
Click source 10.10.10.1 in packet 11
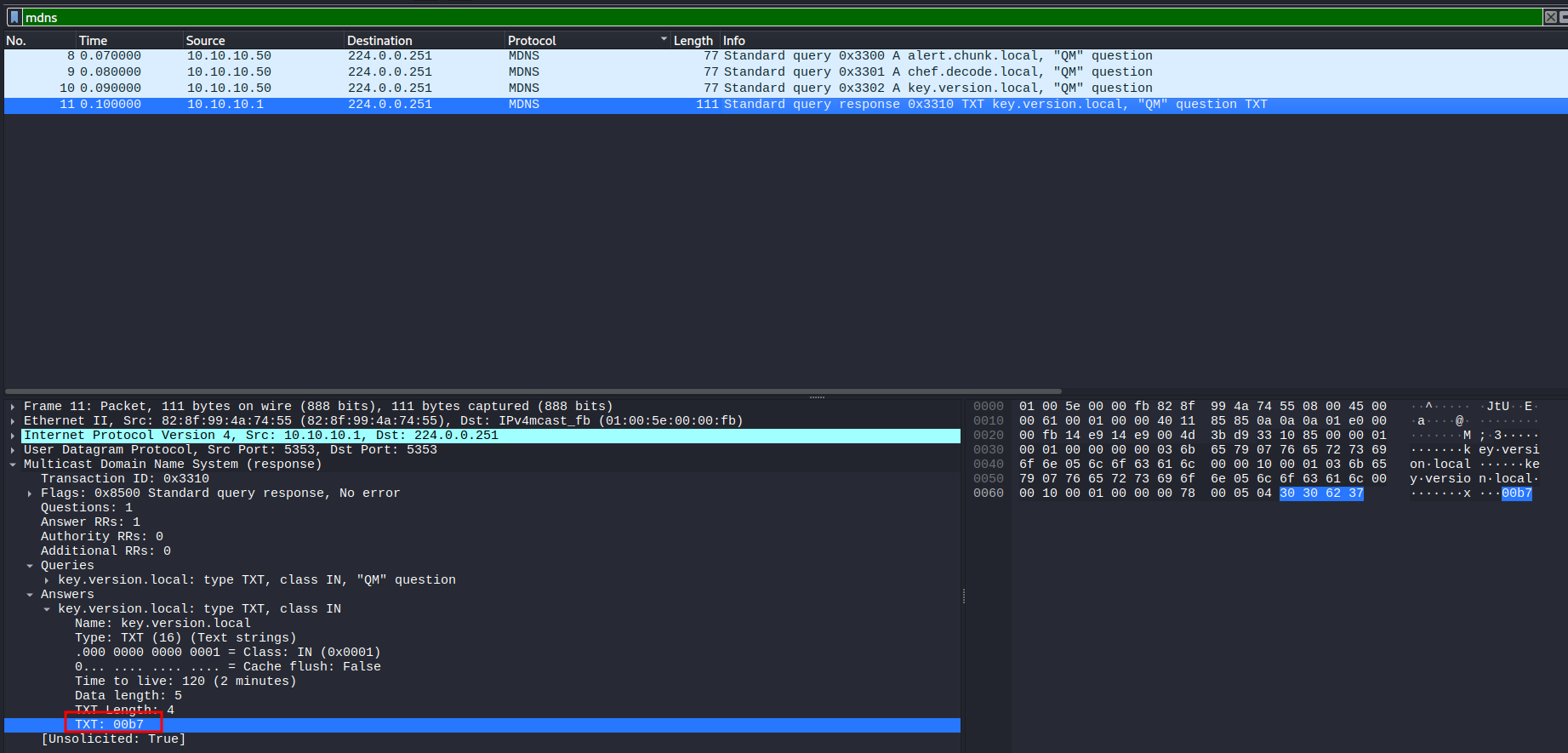click(x=225, y=105)
